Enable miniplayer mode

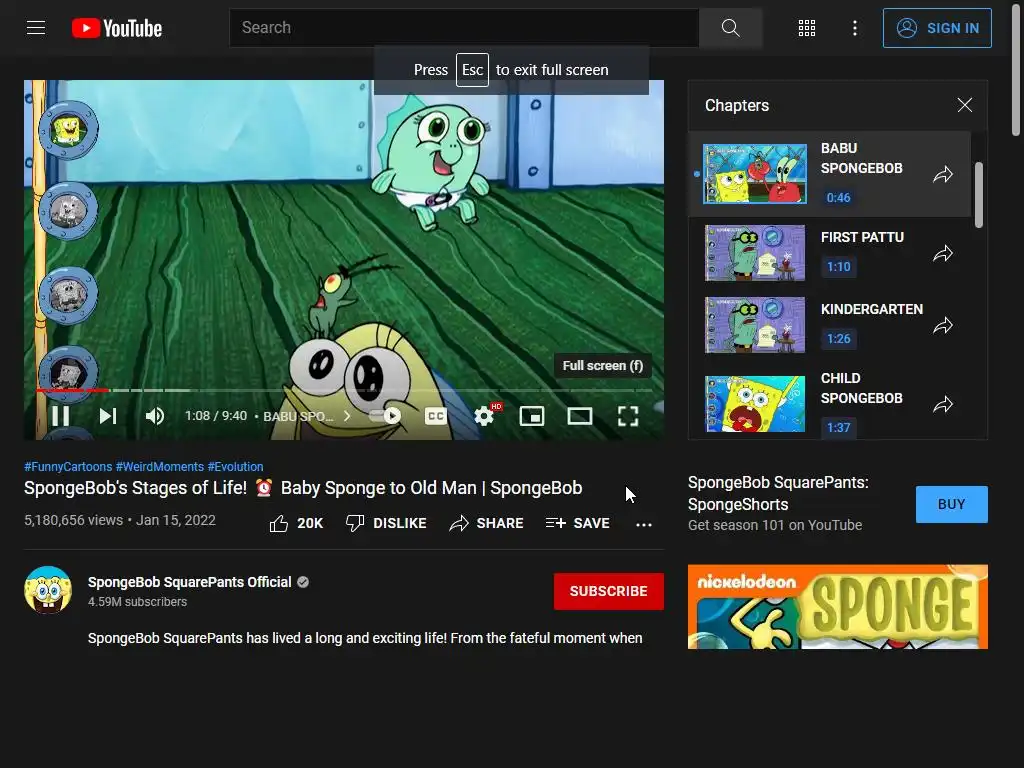(532, 416)
